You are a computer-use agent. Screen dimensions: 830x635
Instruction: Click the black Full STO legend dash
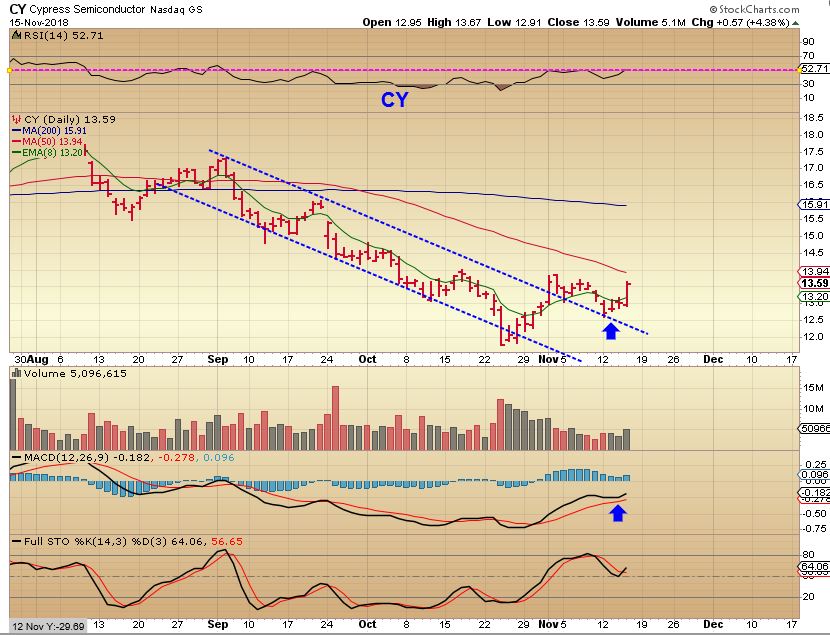tap(16, 542)
